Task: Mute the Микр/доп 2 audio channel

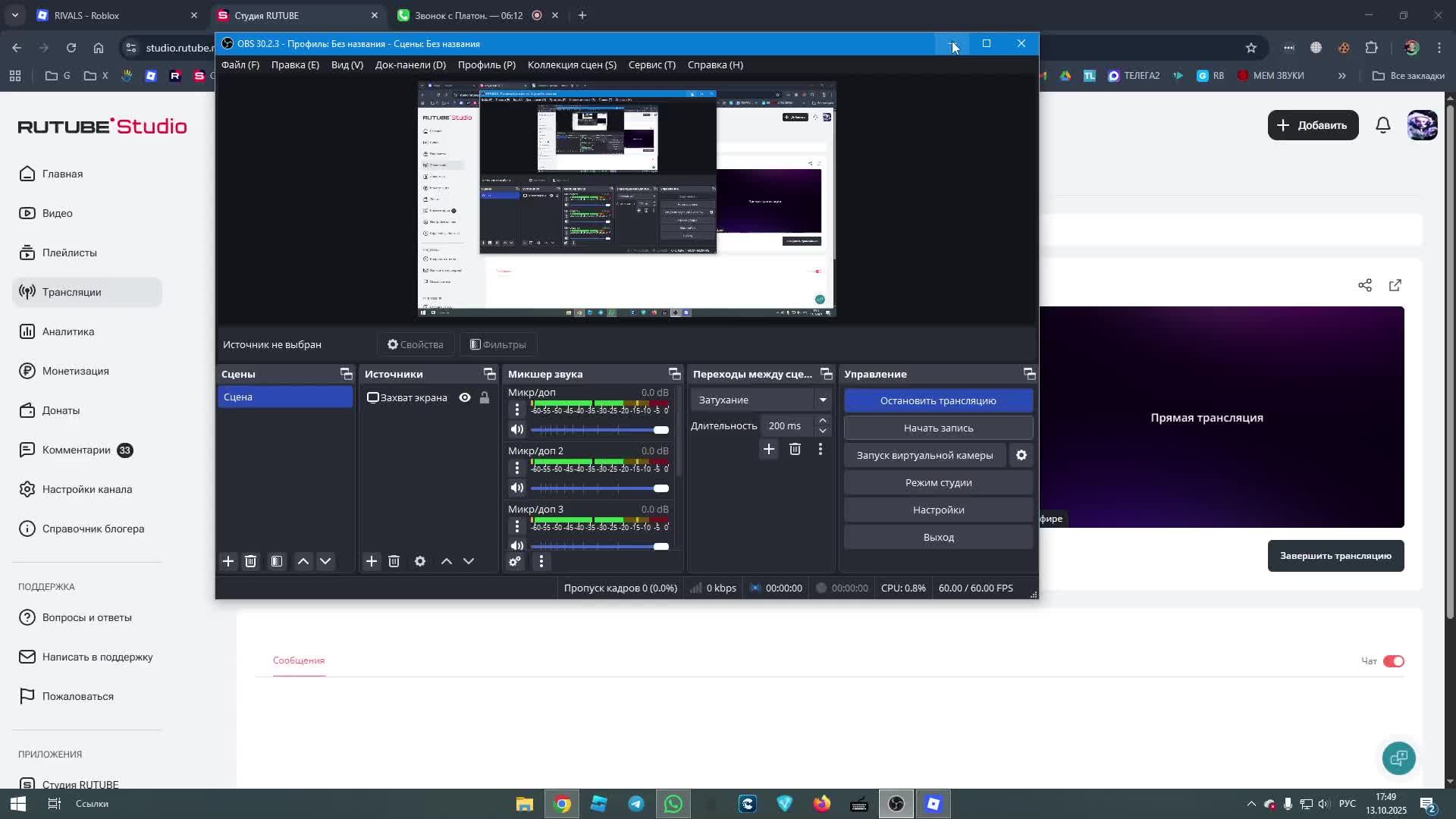Action: (517, 488)
